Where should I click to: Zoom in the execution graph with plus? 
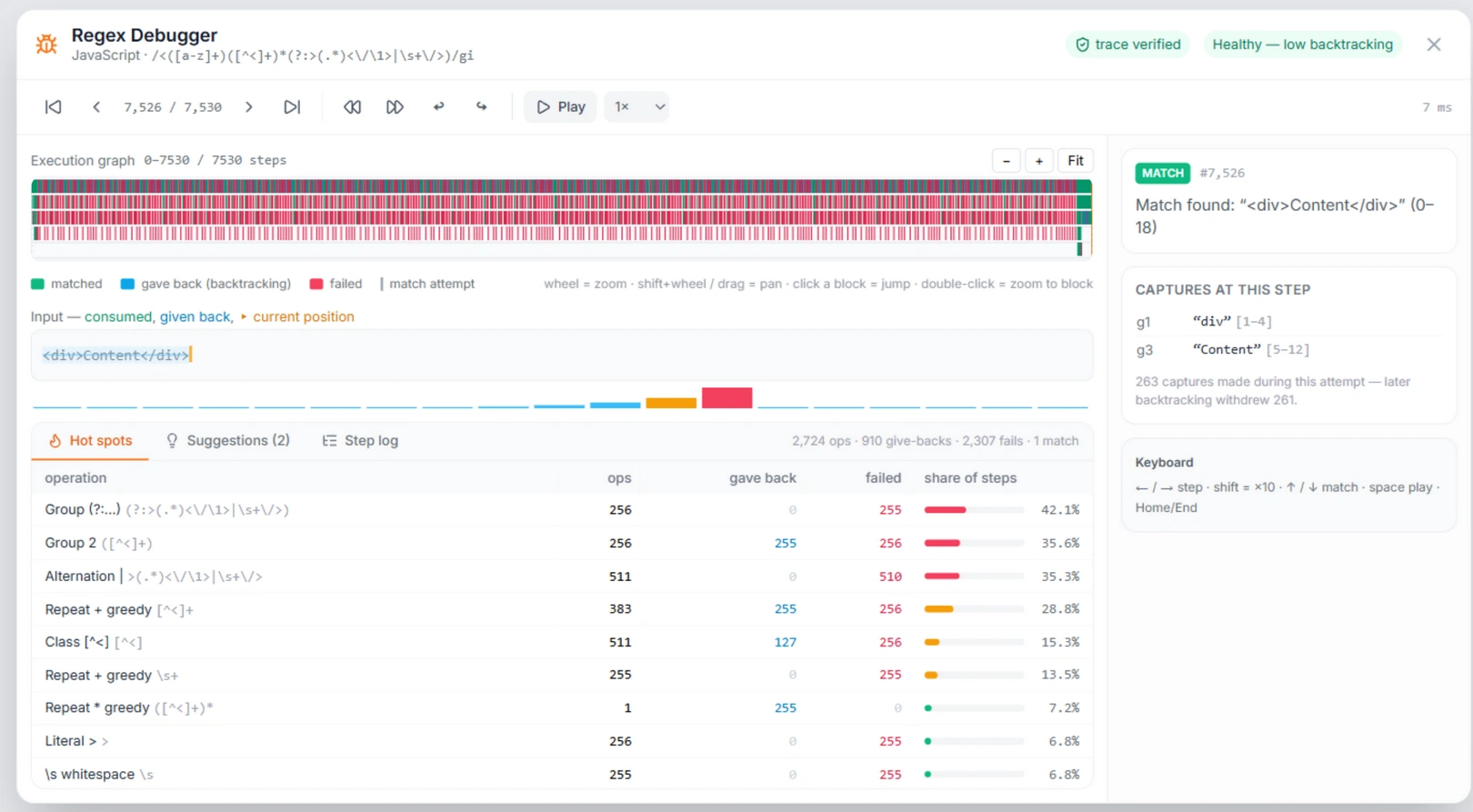click(1038, 161)
